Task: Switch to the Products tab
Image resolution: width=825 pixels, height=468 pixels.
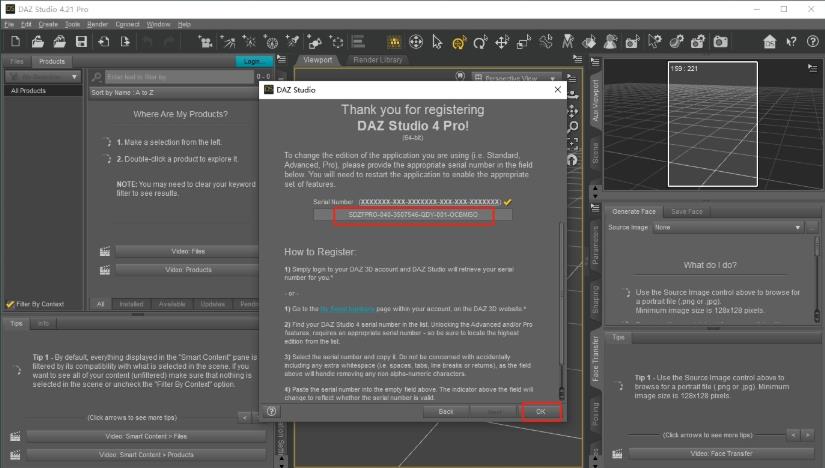Action: [52, 62]
